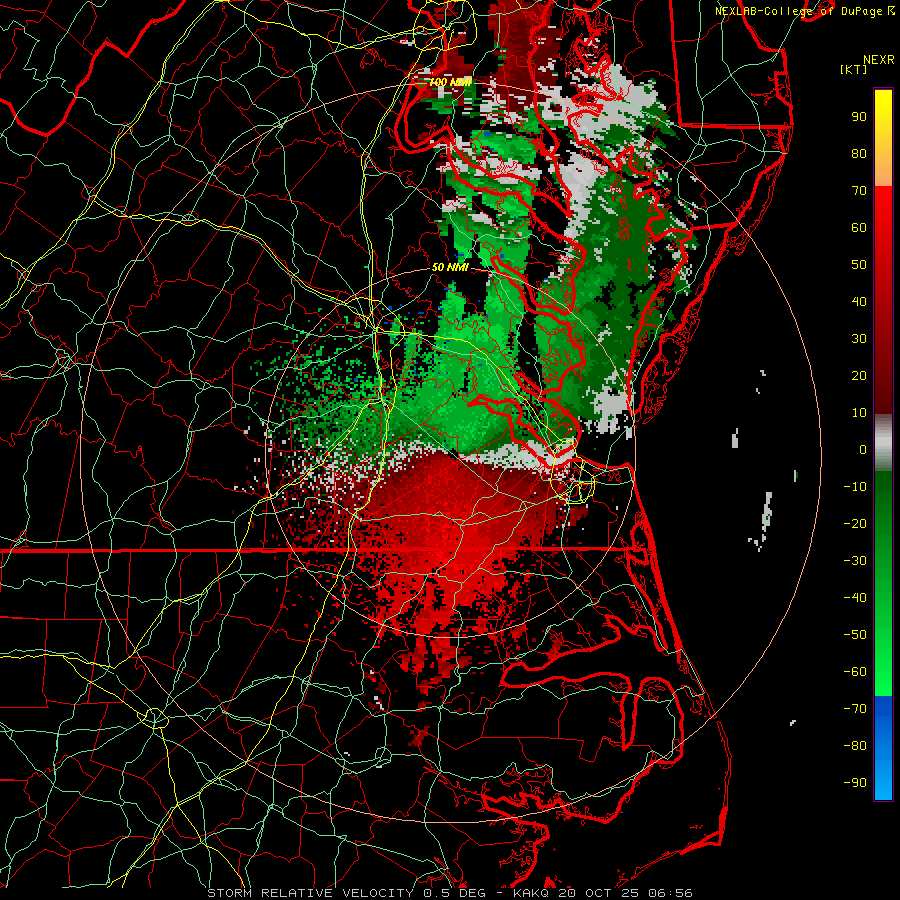This screenshot has width=900, height=900.
Task: Click the 30 value on velocity scale
Action: [x=859, y=339]
